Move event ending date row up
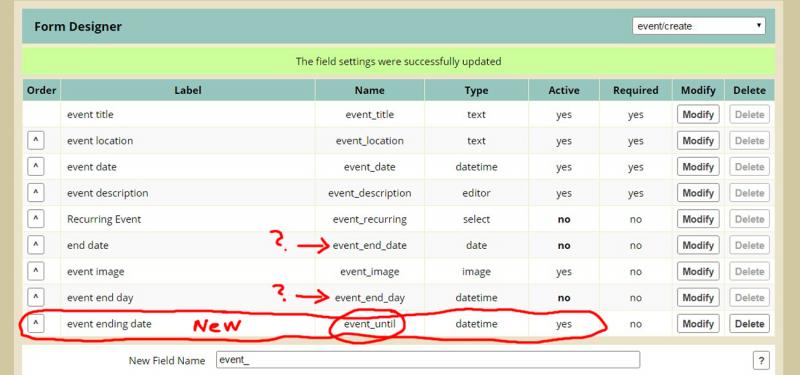This screenshot has width=800, height=375. coord(36,323)
